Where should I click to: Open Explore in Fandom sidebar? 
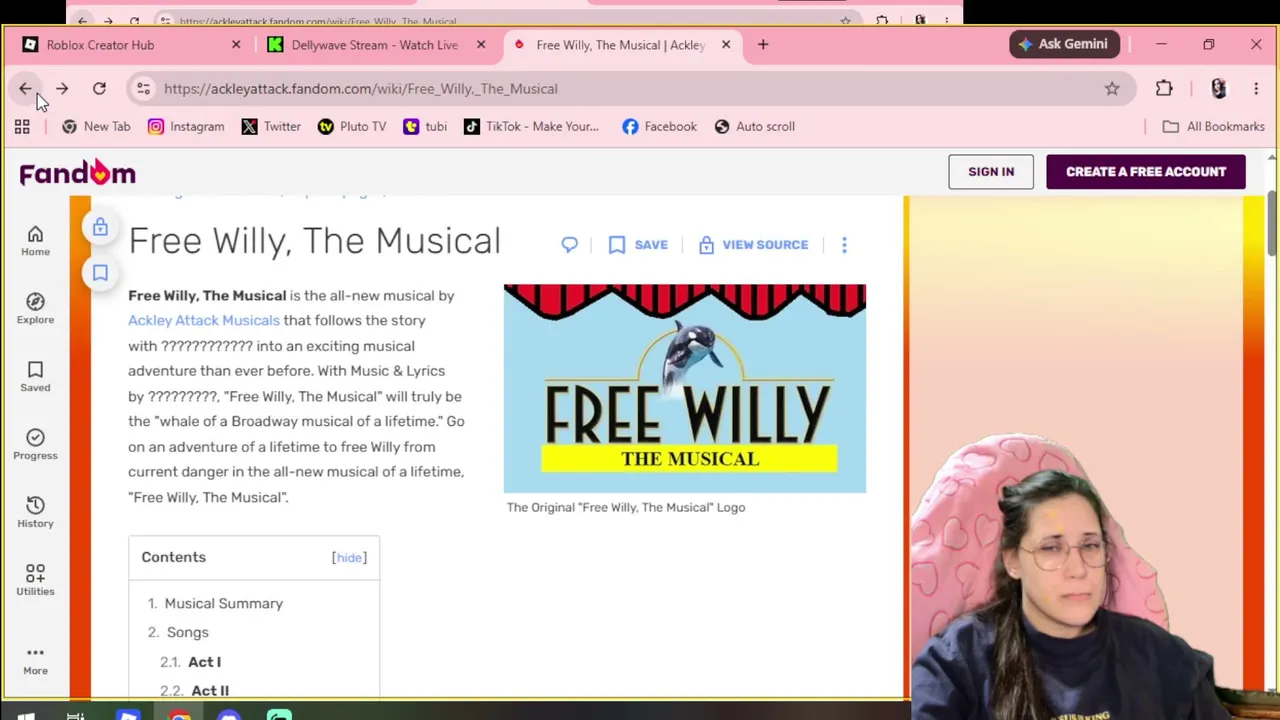point(35,308)
